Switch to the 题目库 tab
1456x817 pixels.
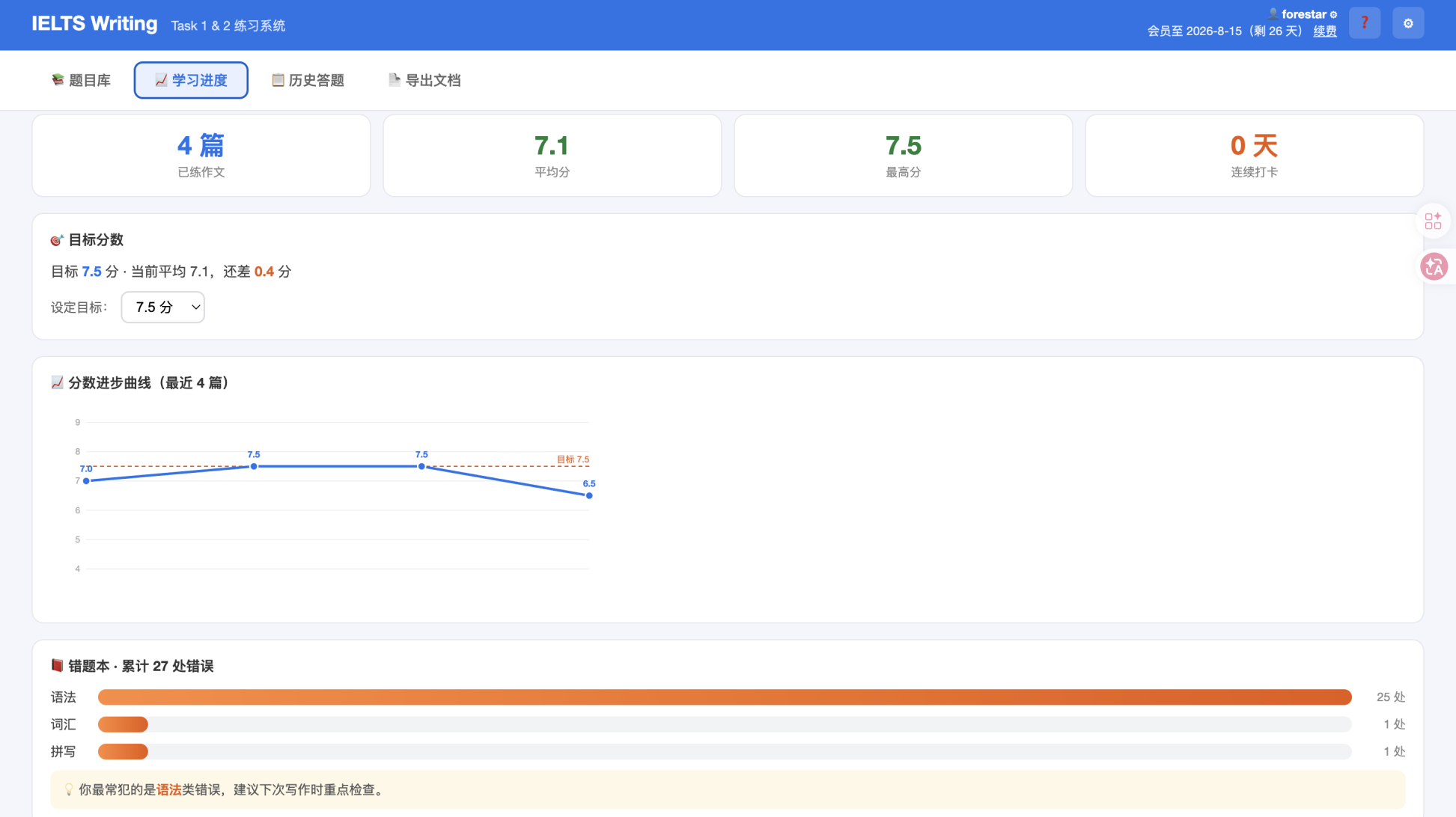(x=81, y=80)
